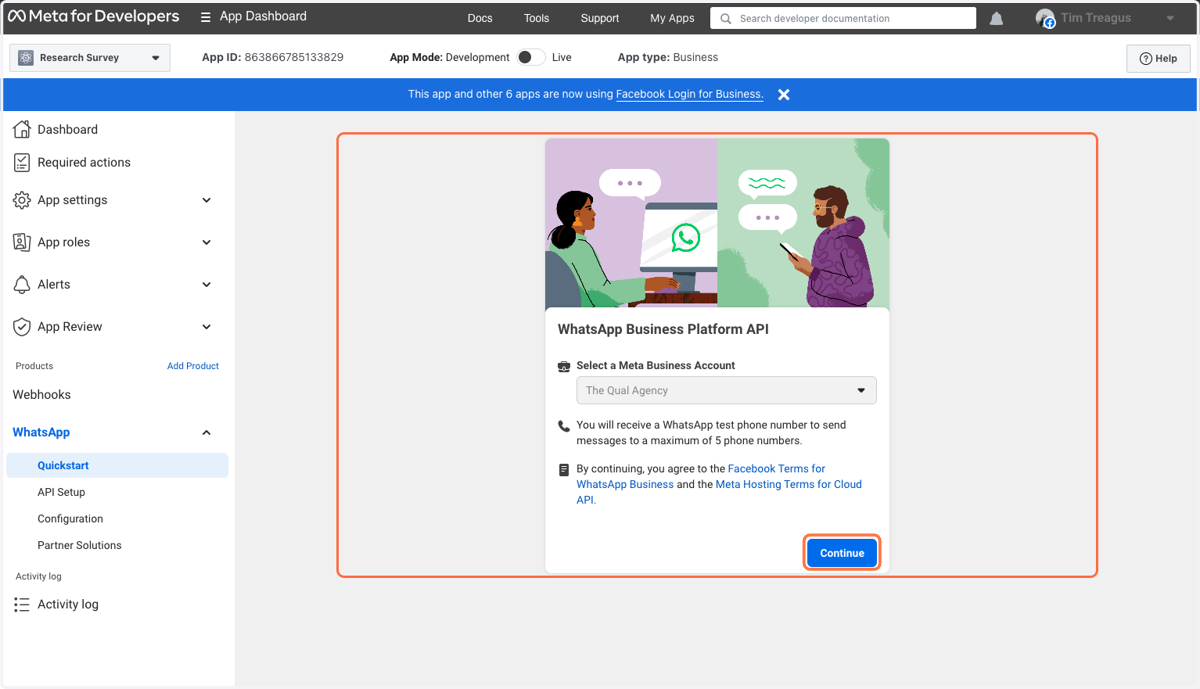Click the Activity log list icon
Viewport: 1200px width, 689px height.
pos(22,604)
